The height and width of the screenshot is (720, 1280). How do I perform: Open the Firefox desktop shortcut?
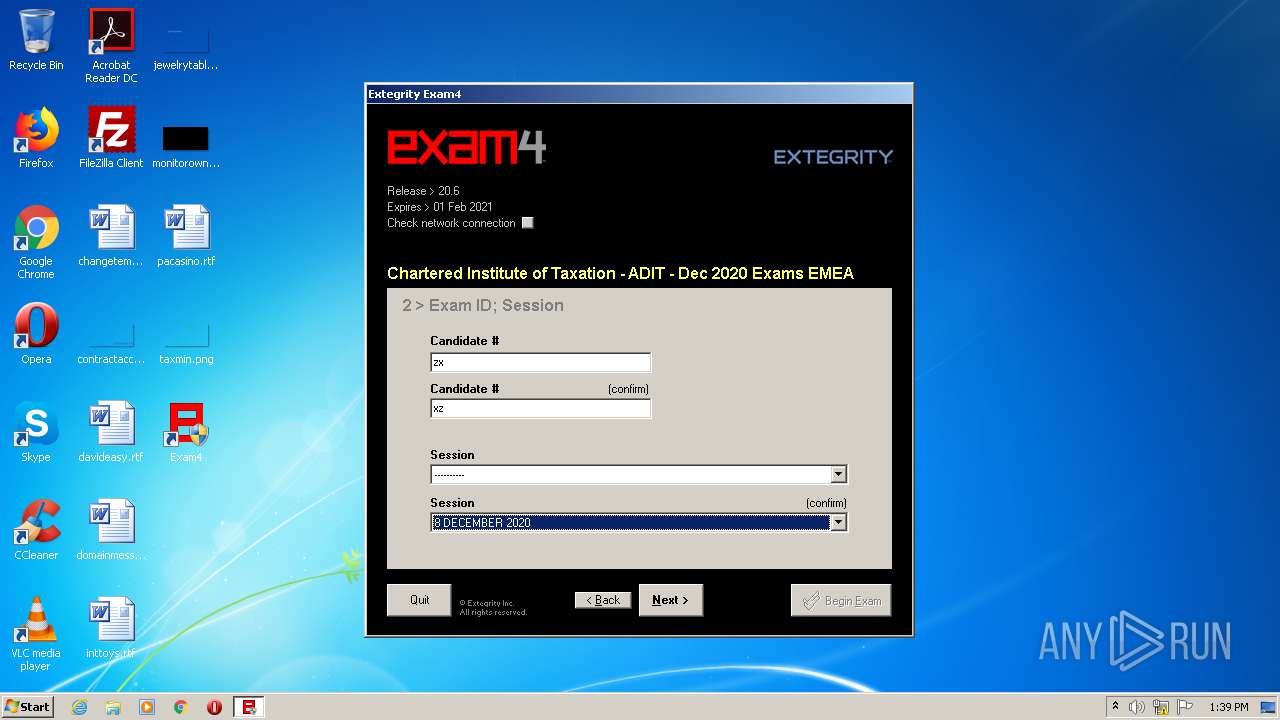point(36,138)
